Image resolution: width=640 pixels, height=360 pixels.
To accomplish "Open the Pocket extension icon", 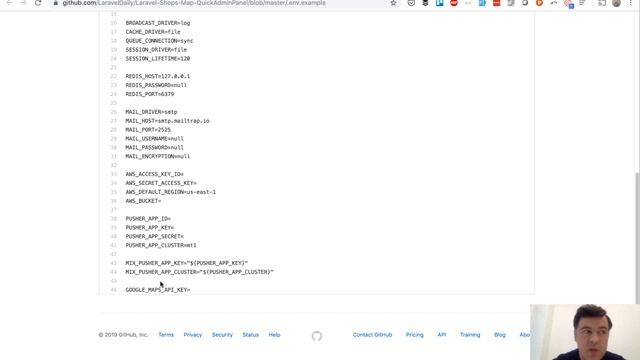I will tap(411, 3).
